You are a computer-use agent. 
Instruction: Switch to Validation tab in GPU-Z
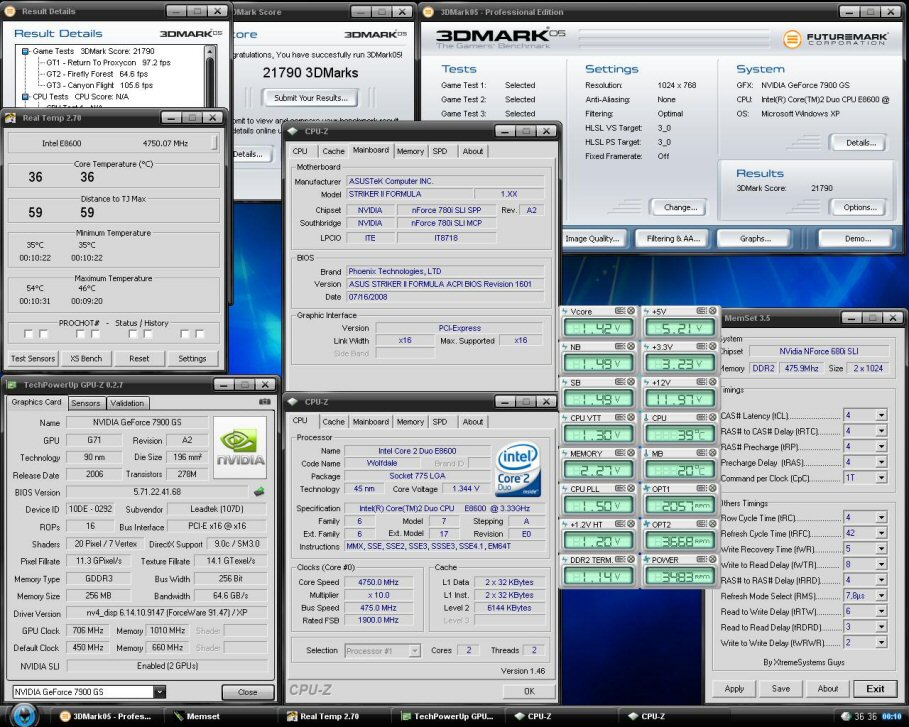click(127, 403)
